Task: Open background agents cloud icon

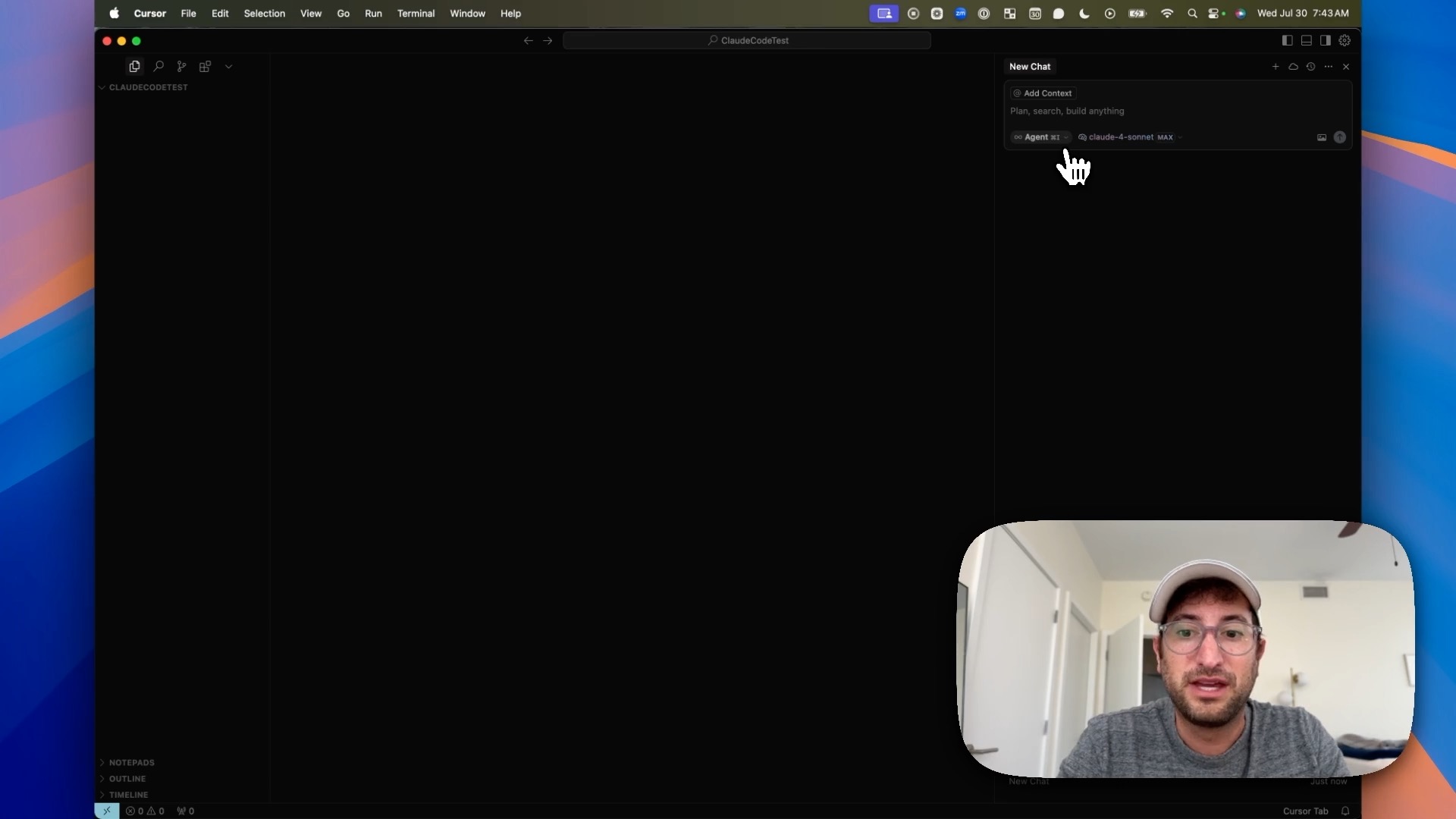Action: point(1293,67)
